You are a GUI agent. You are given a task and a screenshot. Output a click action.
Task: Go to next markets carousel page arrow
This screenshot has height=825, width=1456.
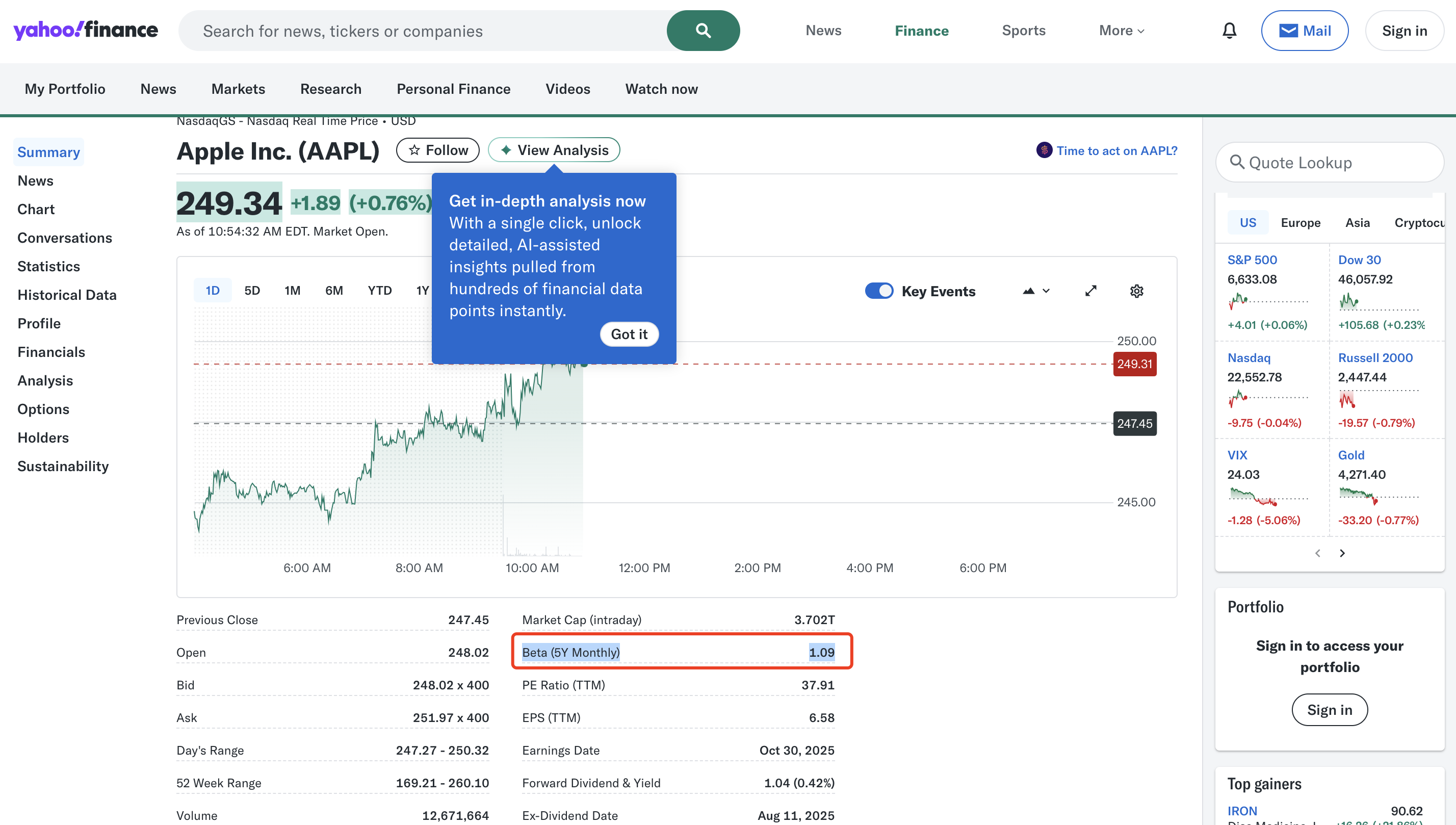click(x=1342, y=553)
